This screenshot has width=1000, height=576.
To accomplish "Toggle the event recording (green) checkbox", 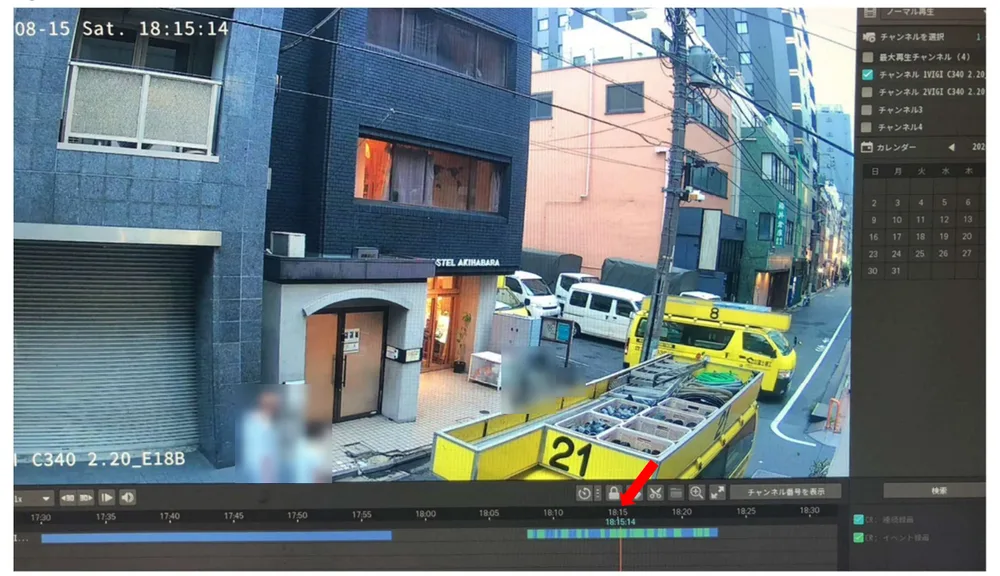I will click(x=858, y=538).
